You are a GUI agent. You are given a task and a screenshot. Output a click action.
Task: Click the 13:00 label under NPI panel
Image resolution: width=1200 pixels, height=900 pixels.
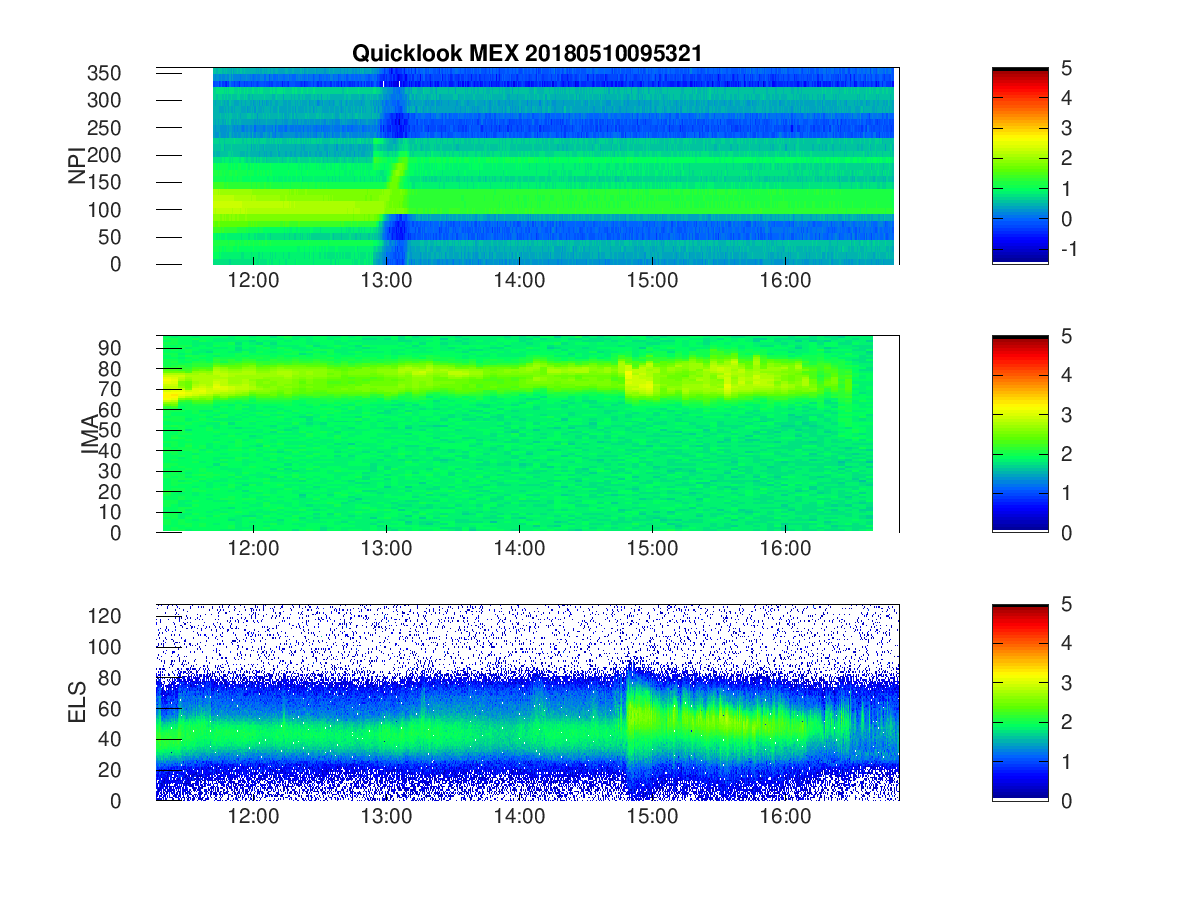387,282
